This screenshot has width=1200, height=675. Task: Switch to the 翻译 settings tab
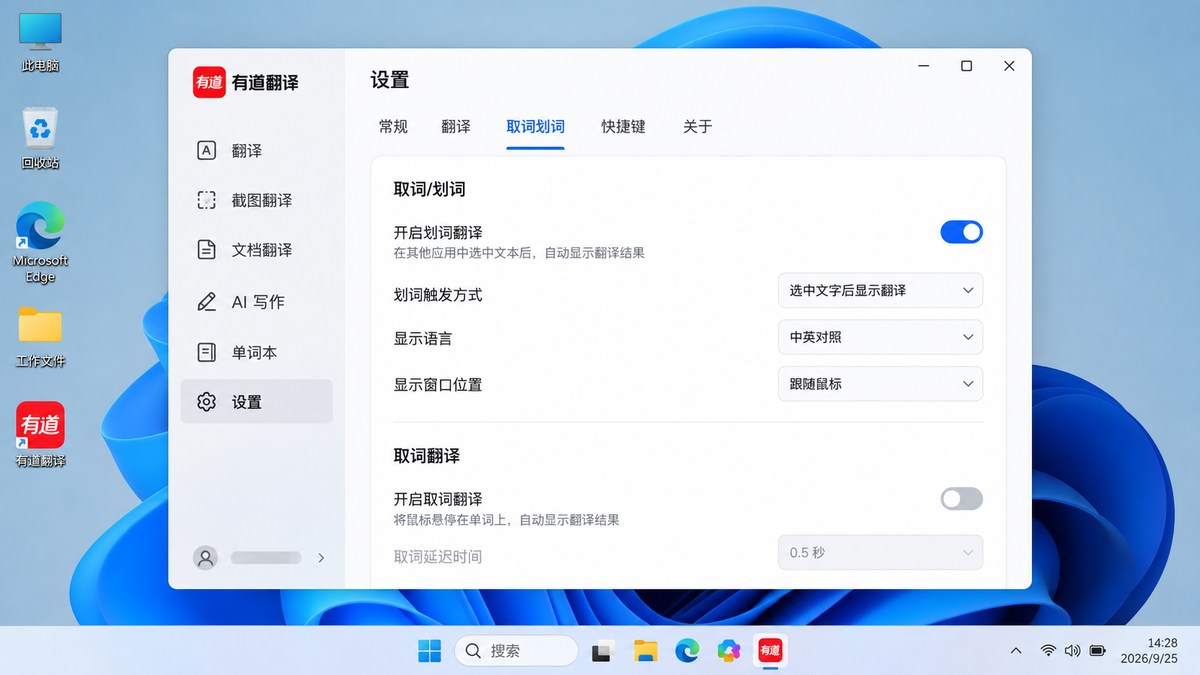[x=455, y=126]
